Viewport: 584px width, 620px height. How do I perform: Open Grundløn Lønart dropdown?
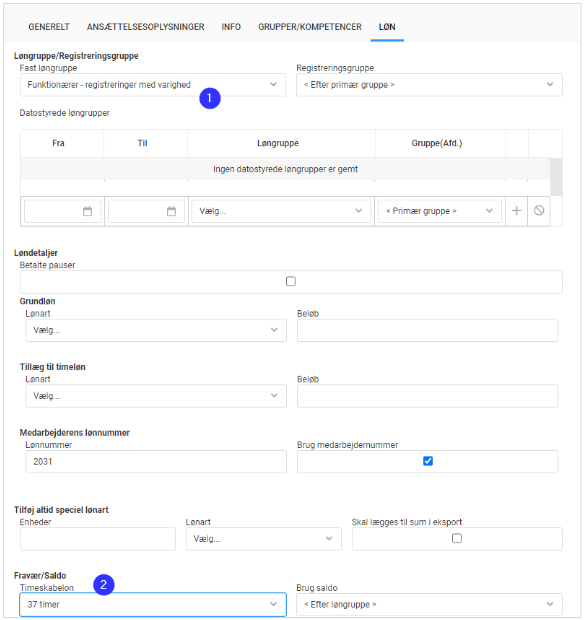coord(156,330)
